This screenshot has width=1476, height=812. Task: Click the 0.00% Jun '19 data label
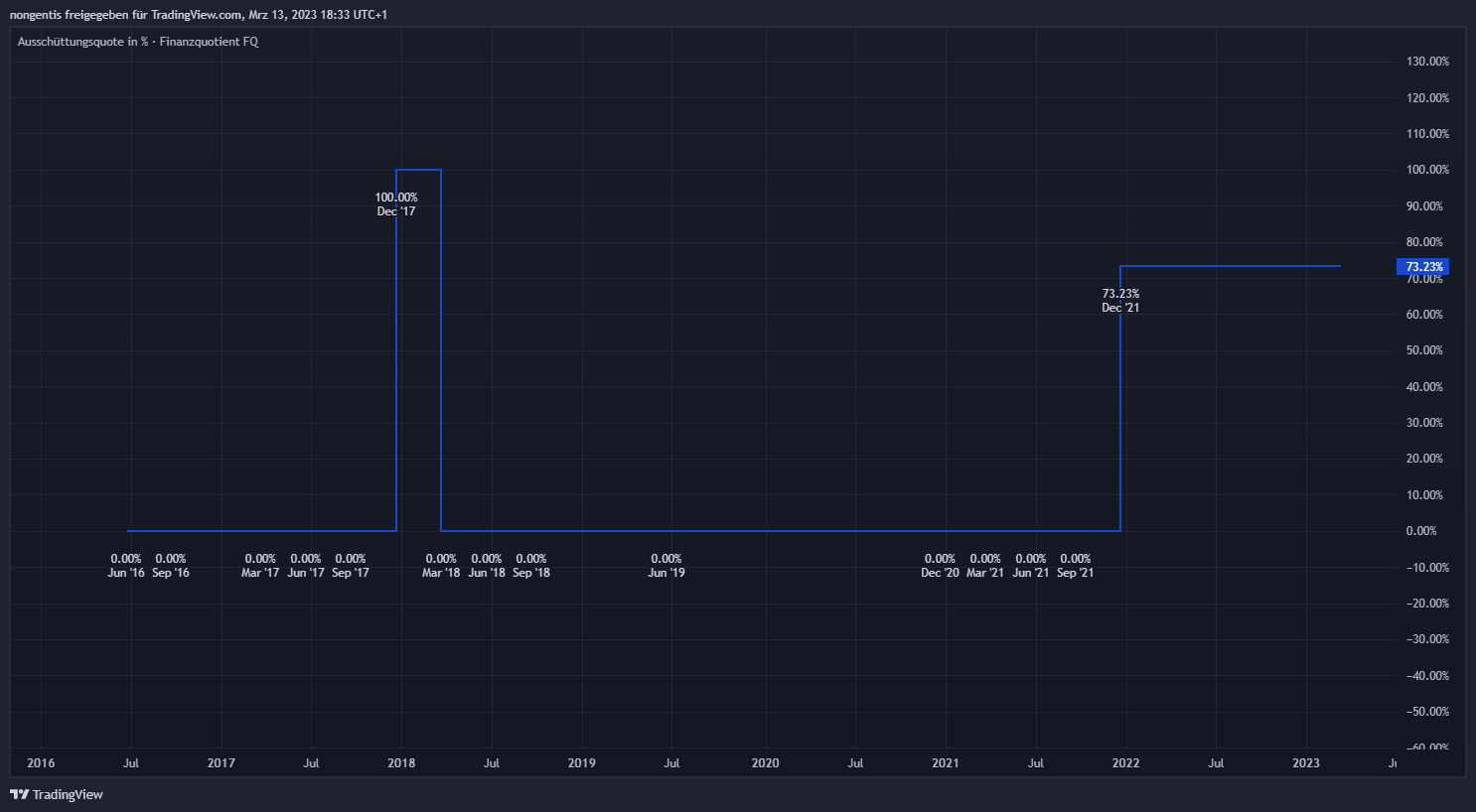pos(666,566)
